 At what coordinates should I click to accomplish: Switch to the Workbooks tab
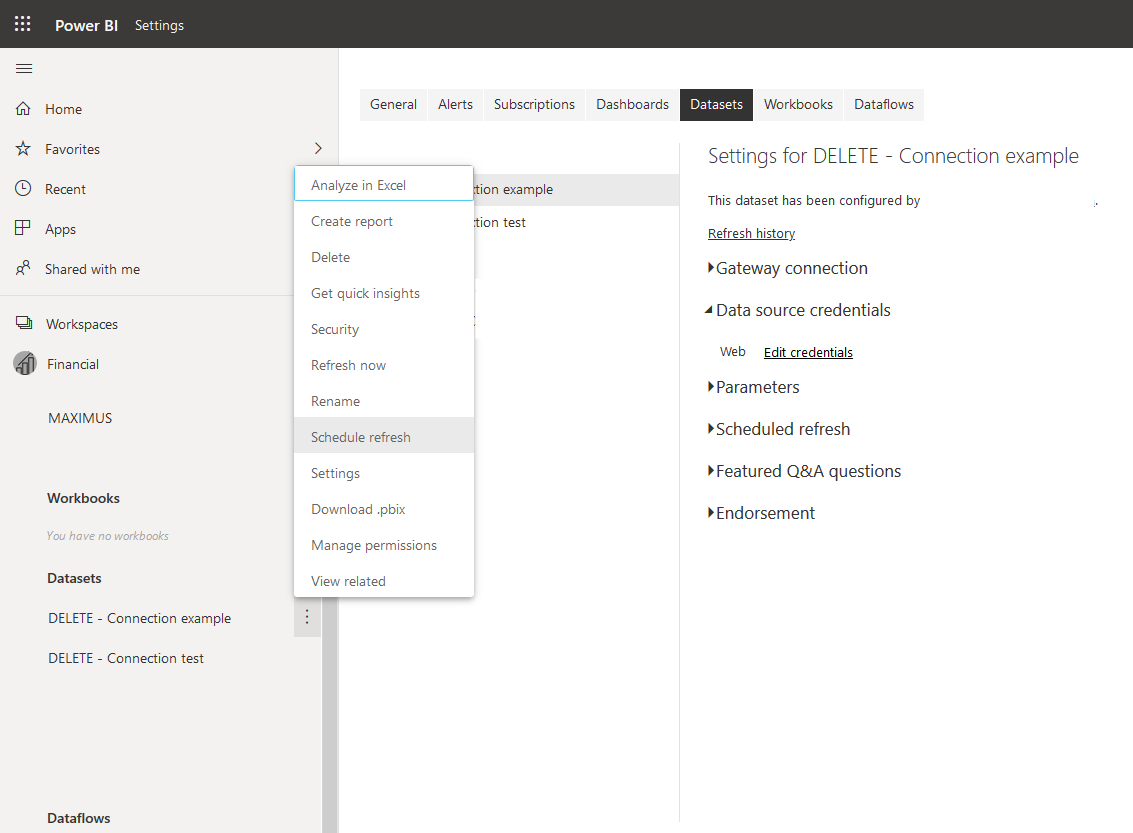coord(797,104)
